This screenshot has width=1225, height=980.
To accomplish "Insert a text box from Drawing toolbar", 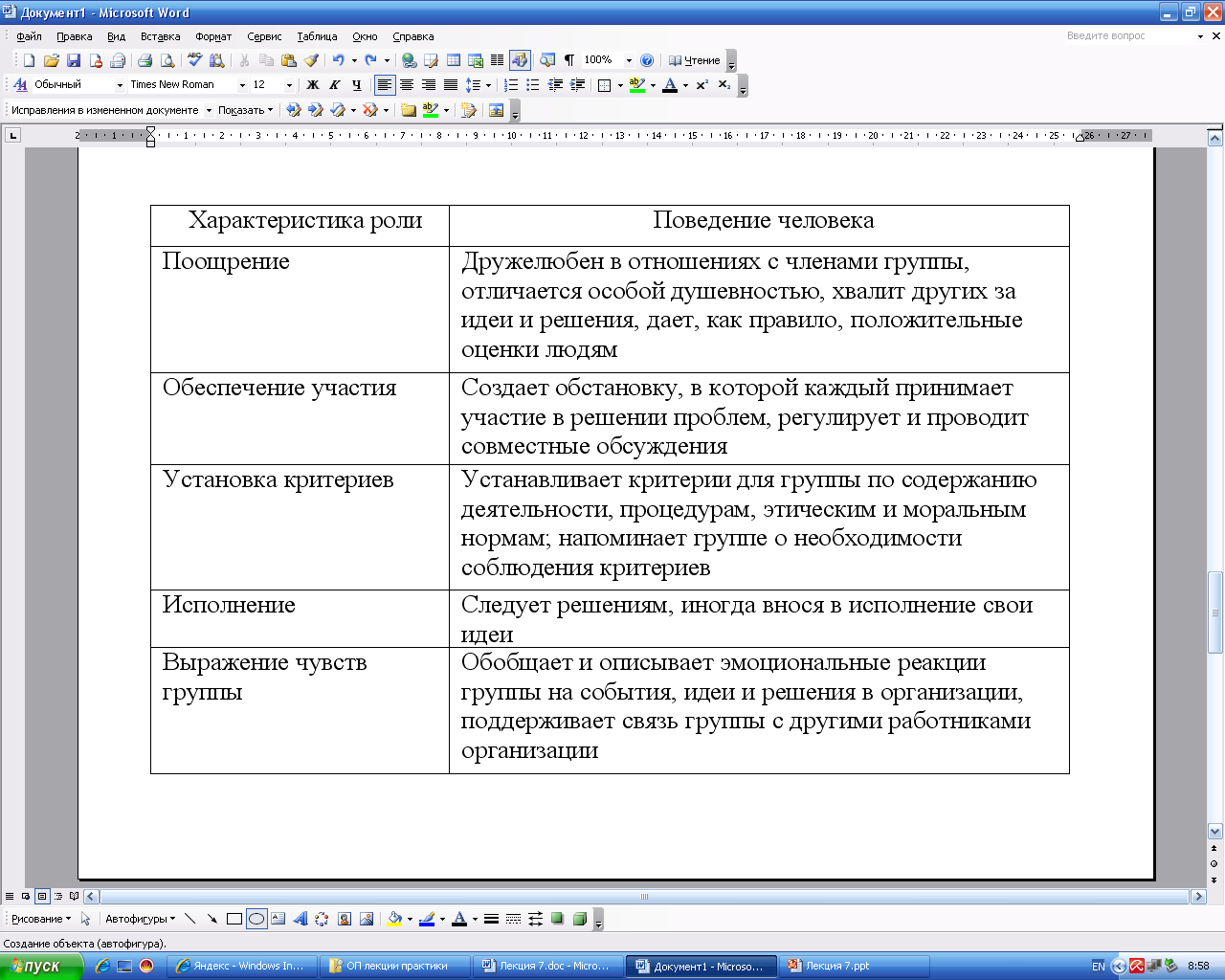I will [x=278, y=919].
